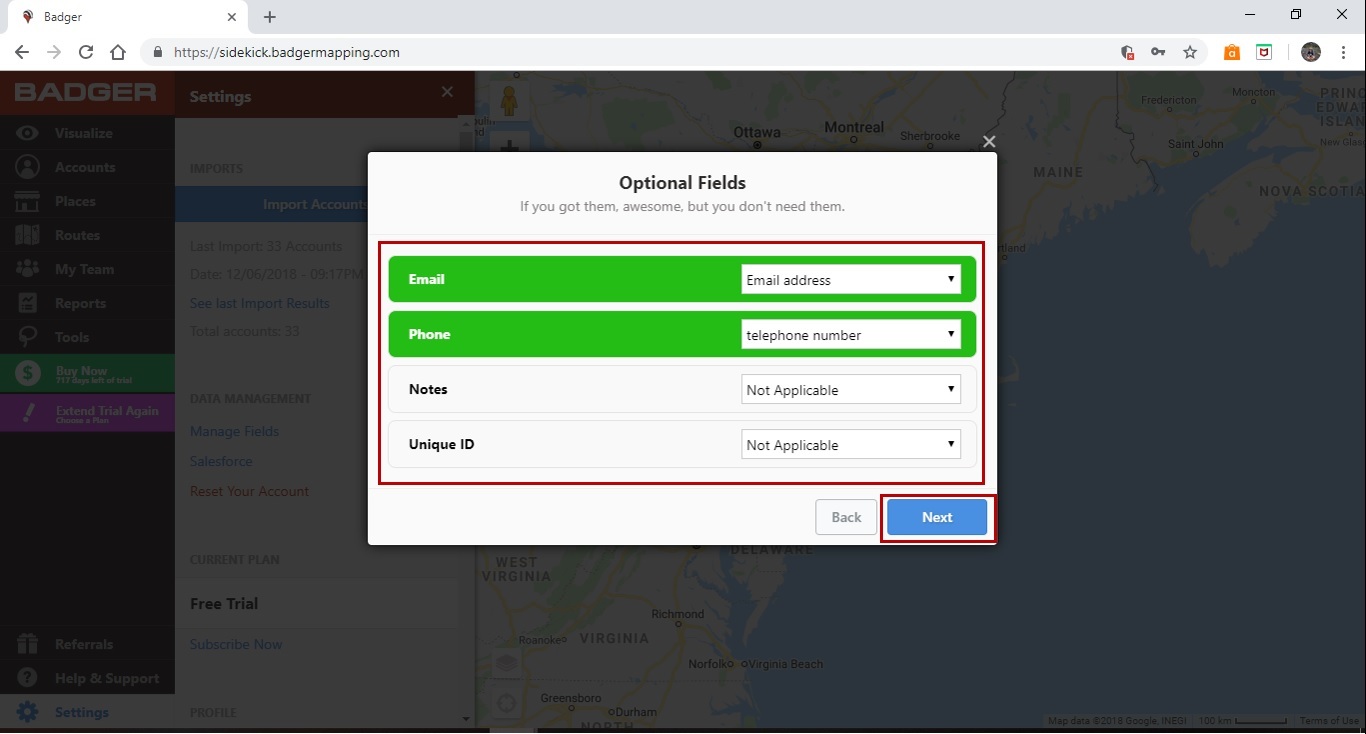Open the Chrome profile avatar

pyautogui.click(x=1311, y=52)
